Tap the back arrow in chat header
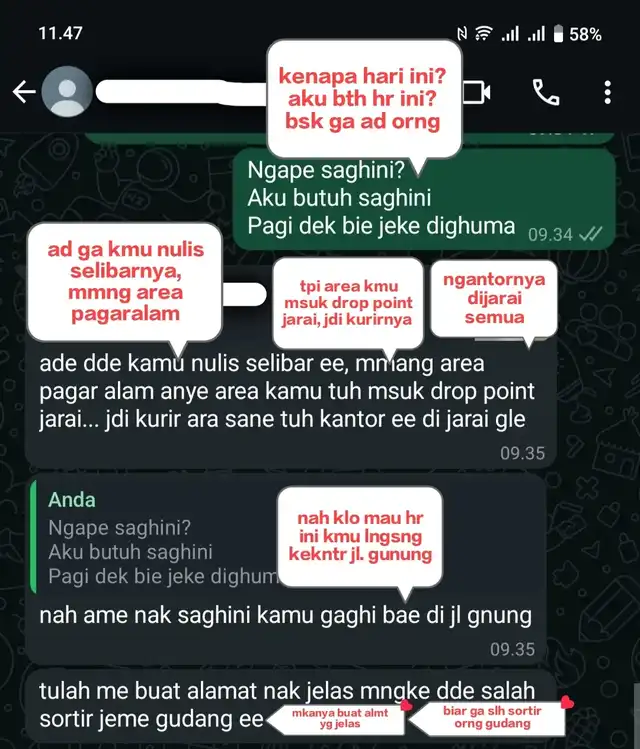This screenshot has height=749, width=640. click(x=24, y=92)
